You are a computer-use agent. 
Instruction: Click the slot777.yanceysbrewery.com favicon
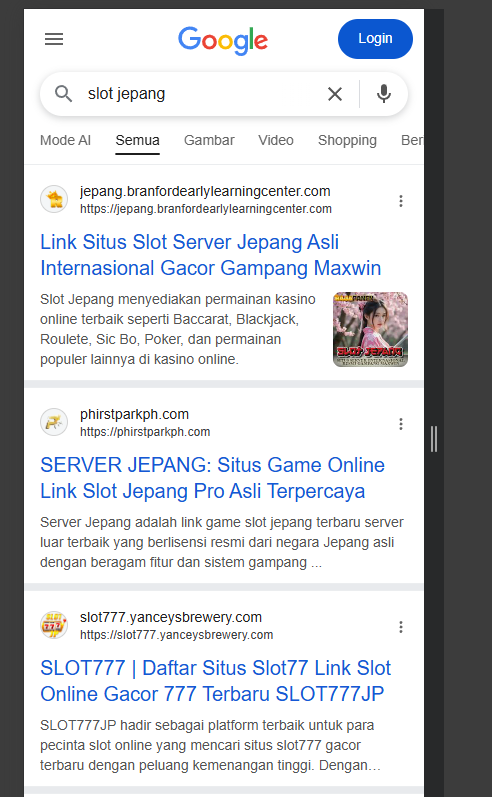(x=54, y=625)
